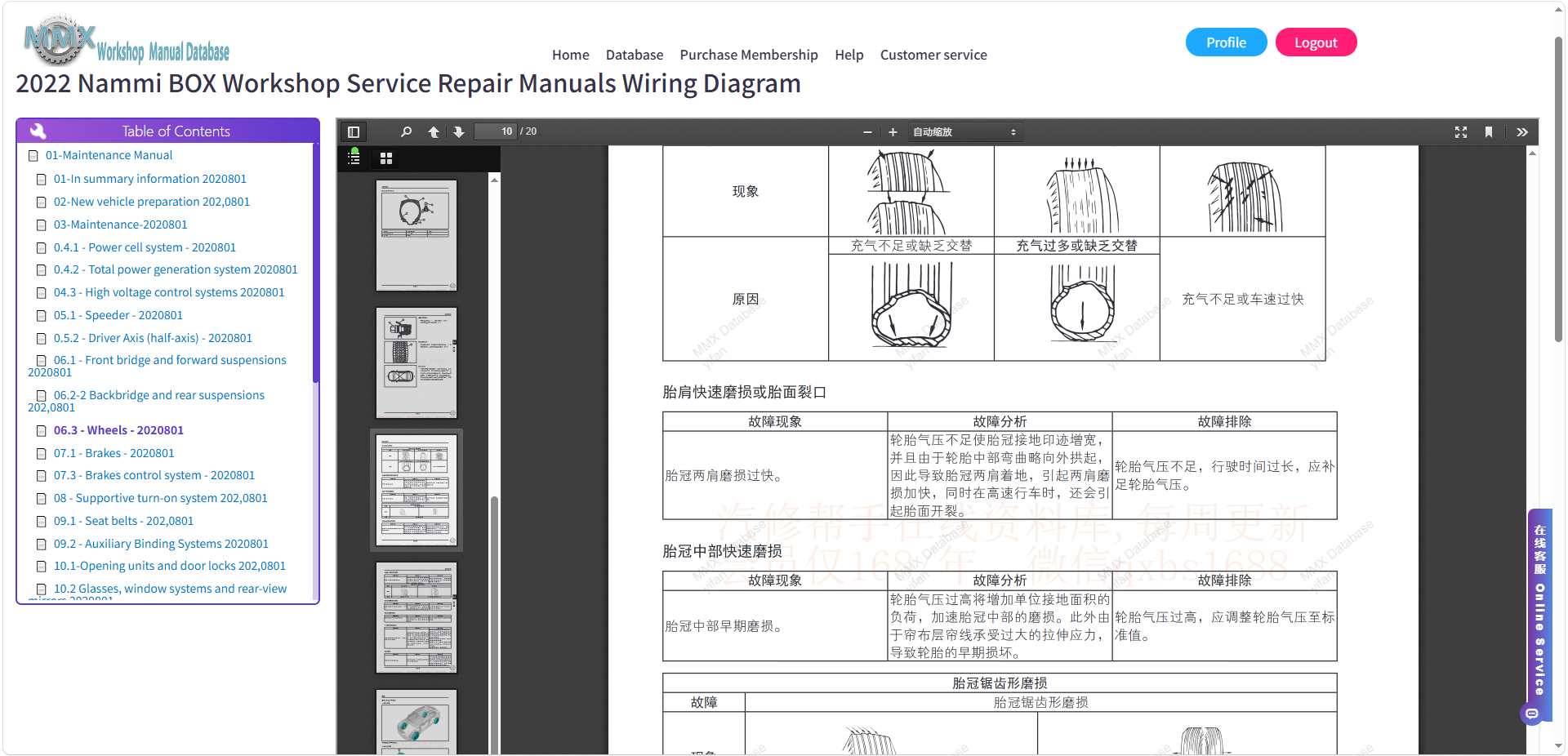The width and height of the screenshot is (1568, 756).
Task: Open the Help menu item
Action: 849,55
